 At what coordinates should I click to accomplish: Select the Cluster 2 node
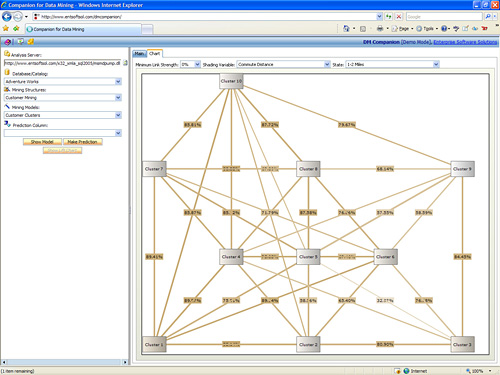pos(308,344)
